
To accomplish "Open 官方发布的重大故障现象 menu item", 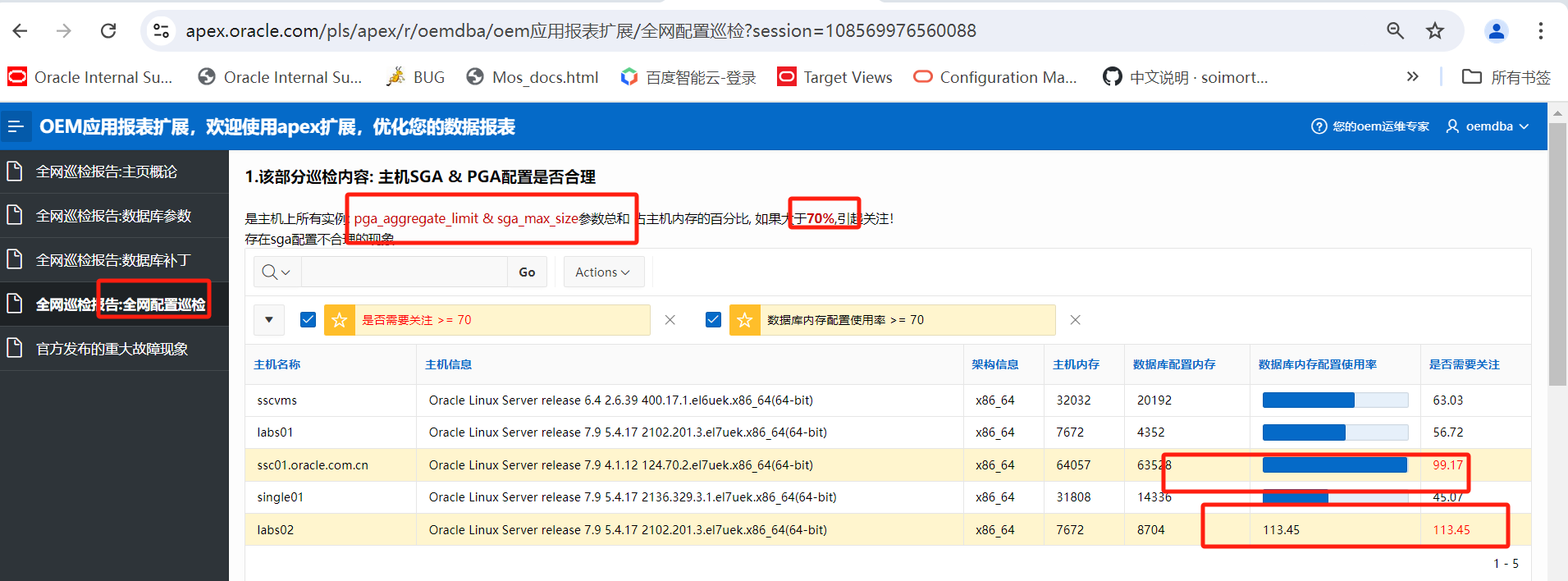I will [114, 349].
